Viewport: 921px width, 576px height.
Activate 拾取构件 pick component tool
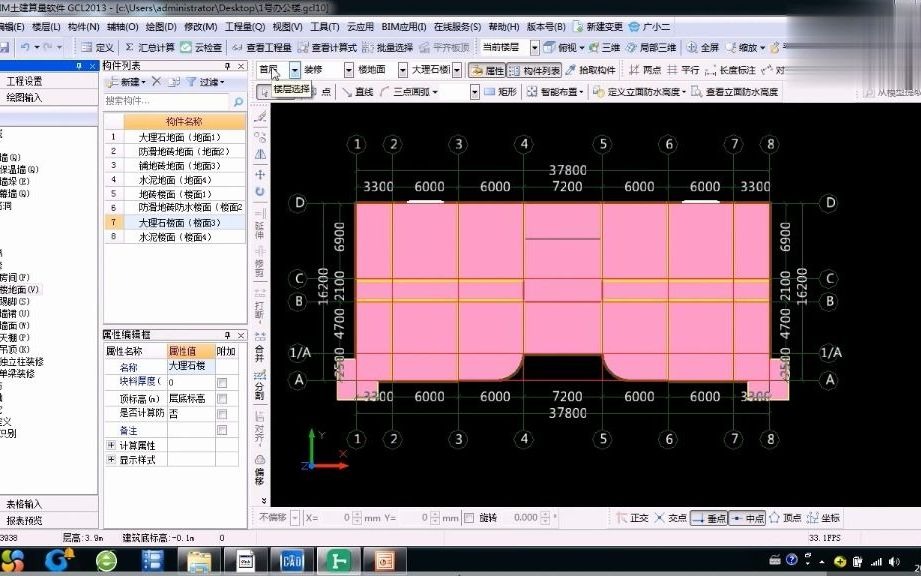click(590, 70)
